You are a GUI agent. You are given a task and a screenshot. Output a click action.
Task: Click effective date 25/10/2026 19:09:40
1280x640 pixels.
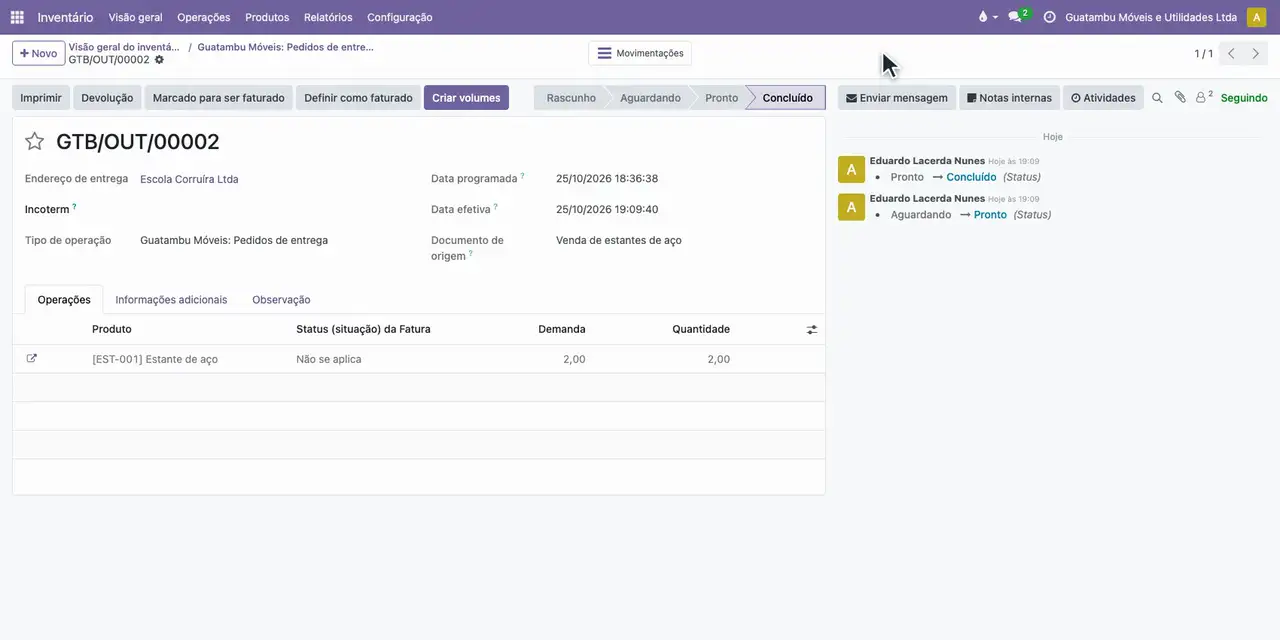(x=607, y=210)
